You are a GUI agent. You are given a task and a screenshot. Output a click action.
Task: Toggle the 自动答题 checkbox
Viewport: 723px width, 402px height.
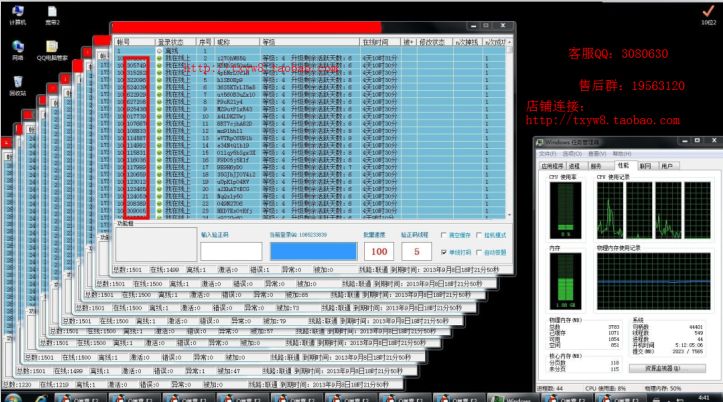click(x=477, y=252)
